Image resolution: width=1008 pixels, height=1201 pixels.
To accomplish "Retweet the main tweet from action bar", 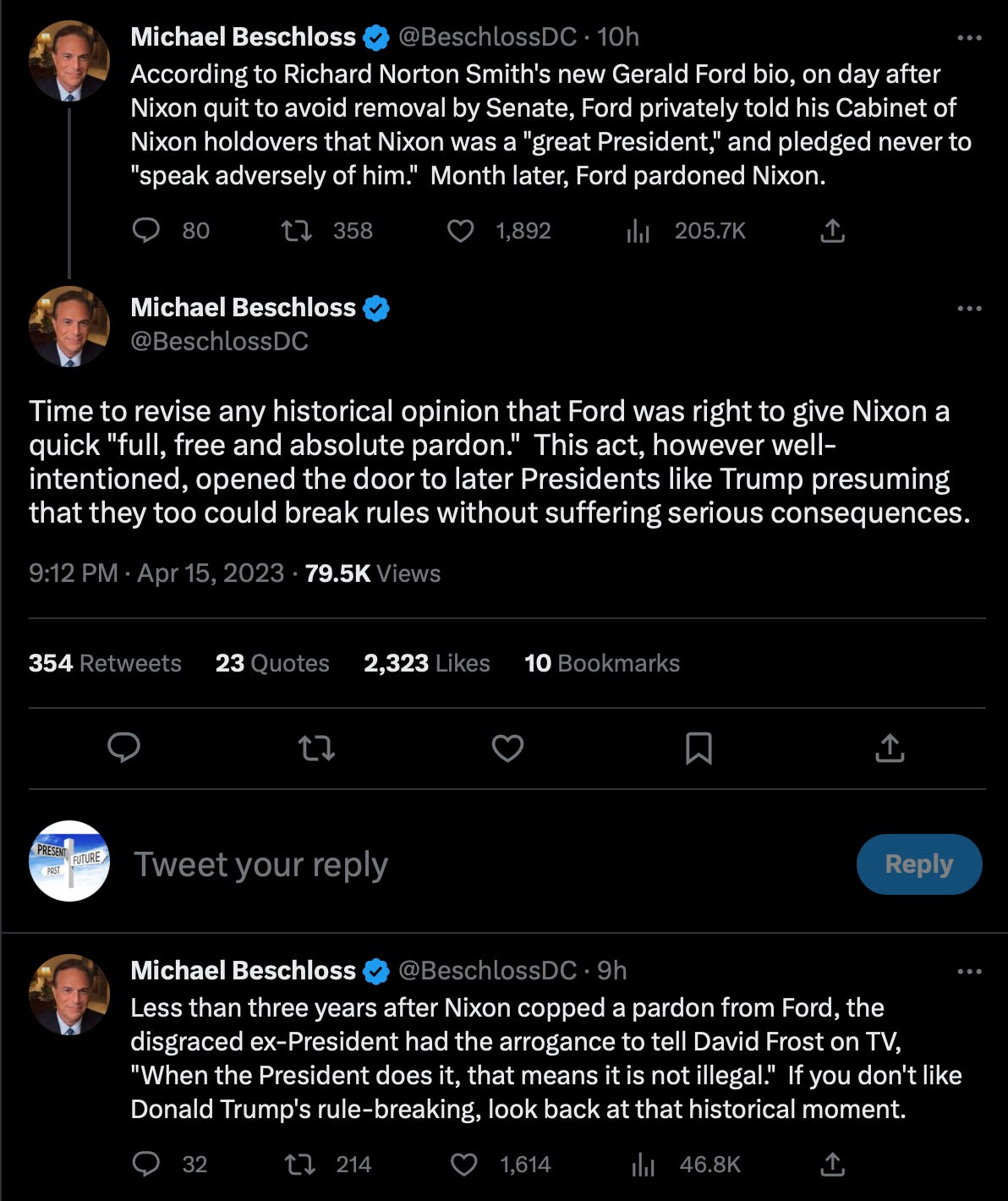I will tap(317, 749).
